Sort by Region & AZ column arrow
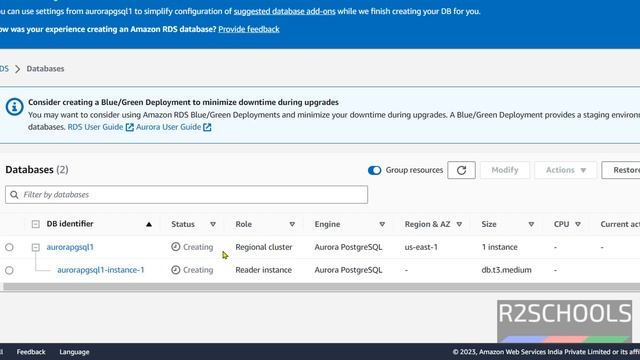This screenshot has width=640, height=360. click(459, 224)
